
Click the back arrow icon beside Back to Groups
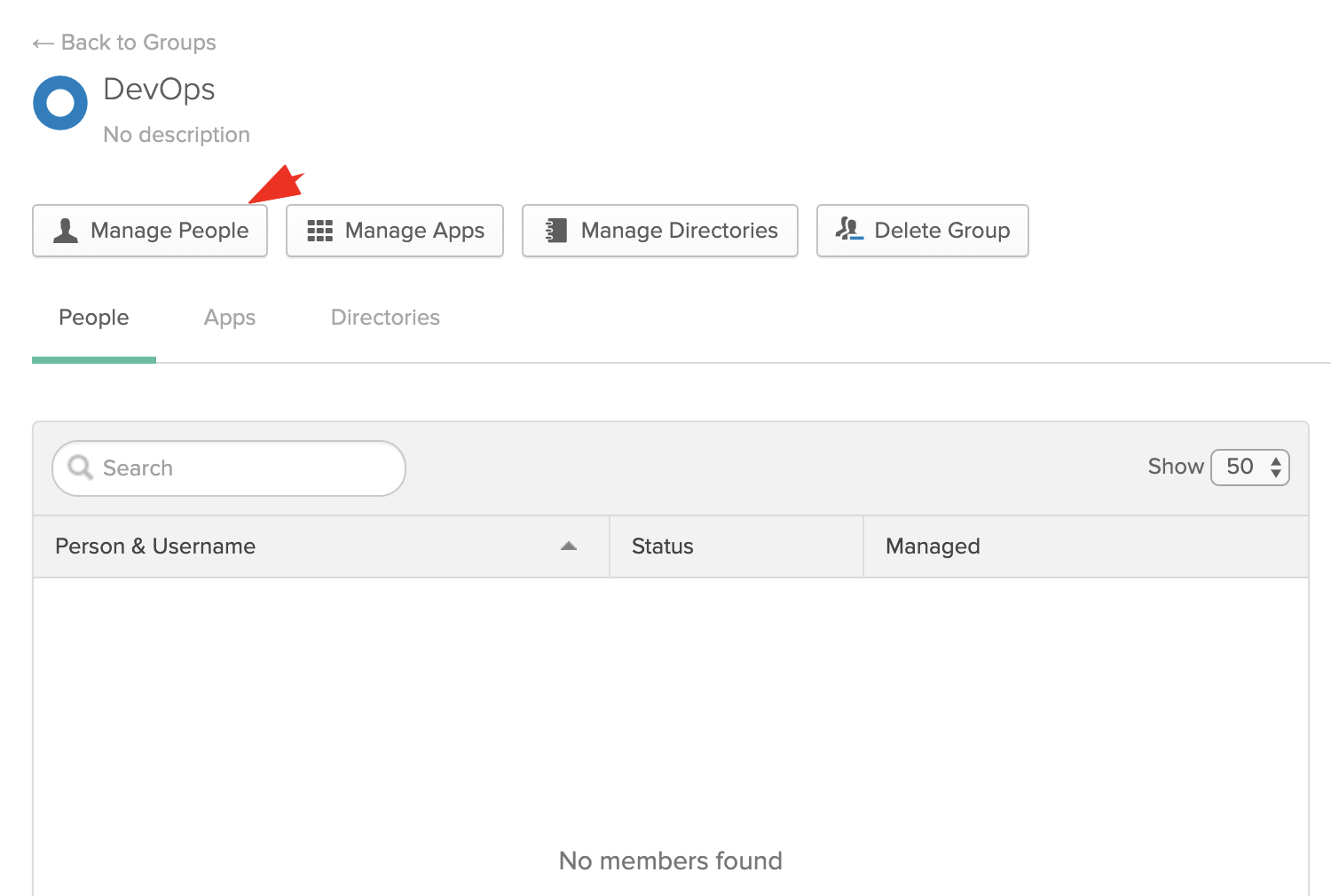[43, 43]
